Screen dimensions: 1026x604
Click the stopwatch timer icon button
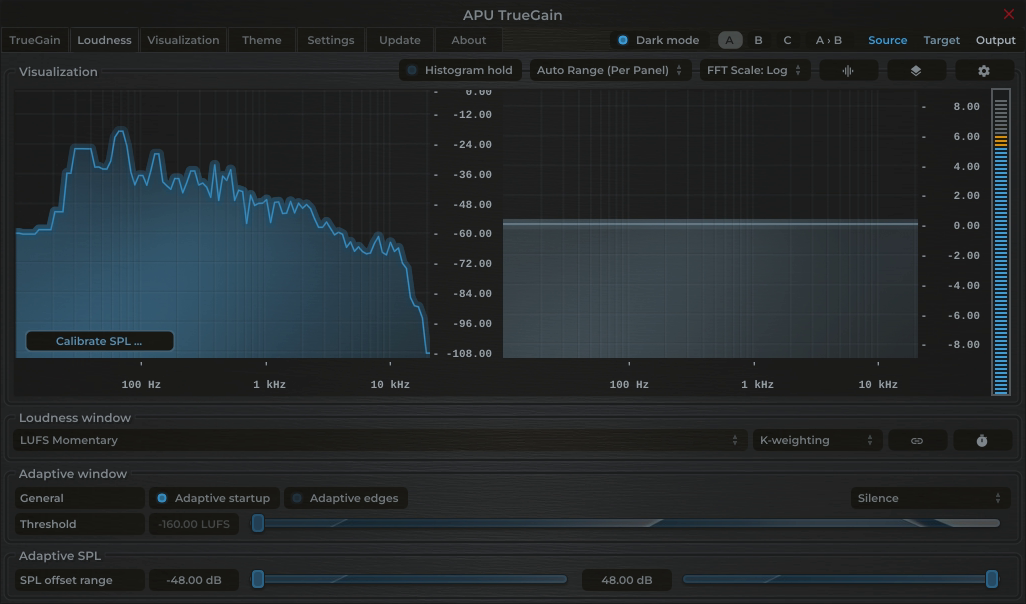pos(982,441)
